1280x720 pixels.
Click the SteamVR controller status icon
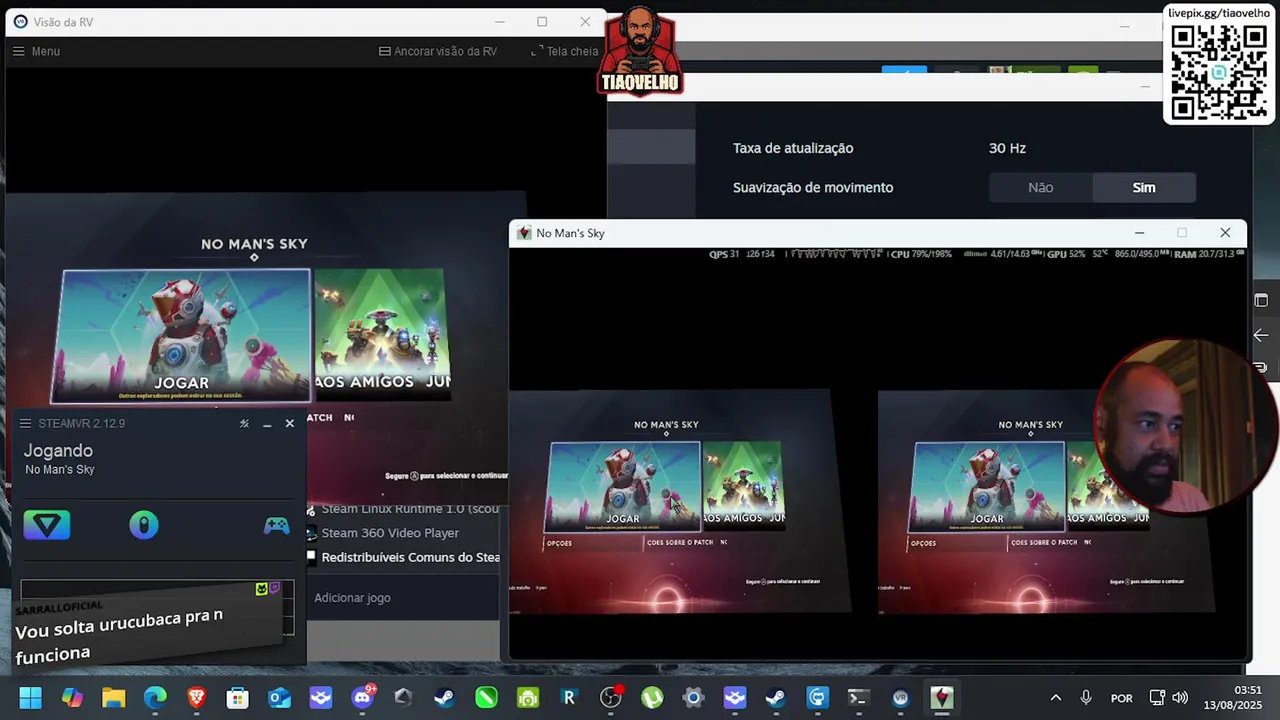click(x=144, y=525)
